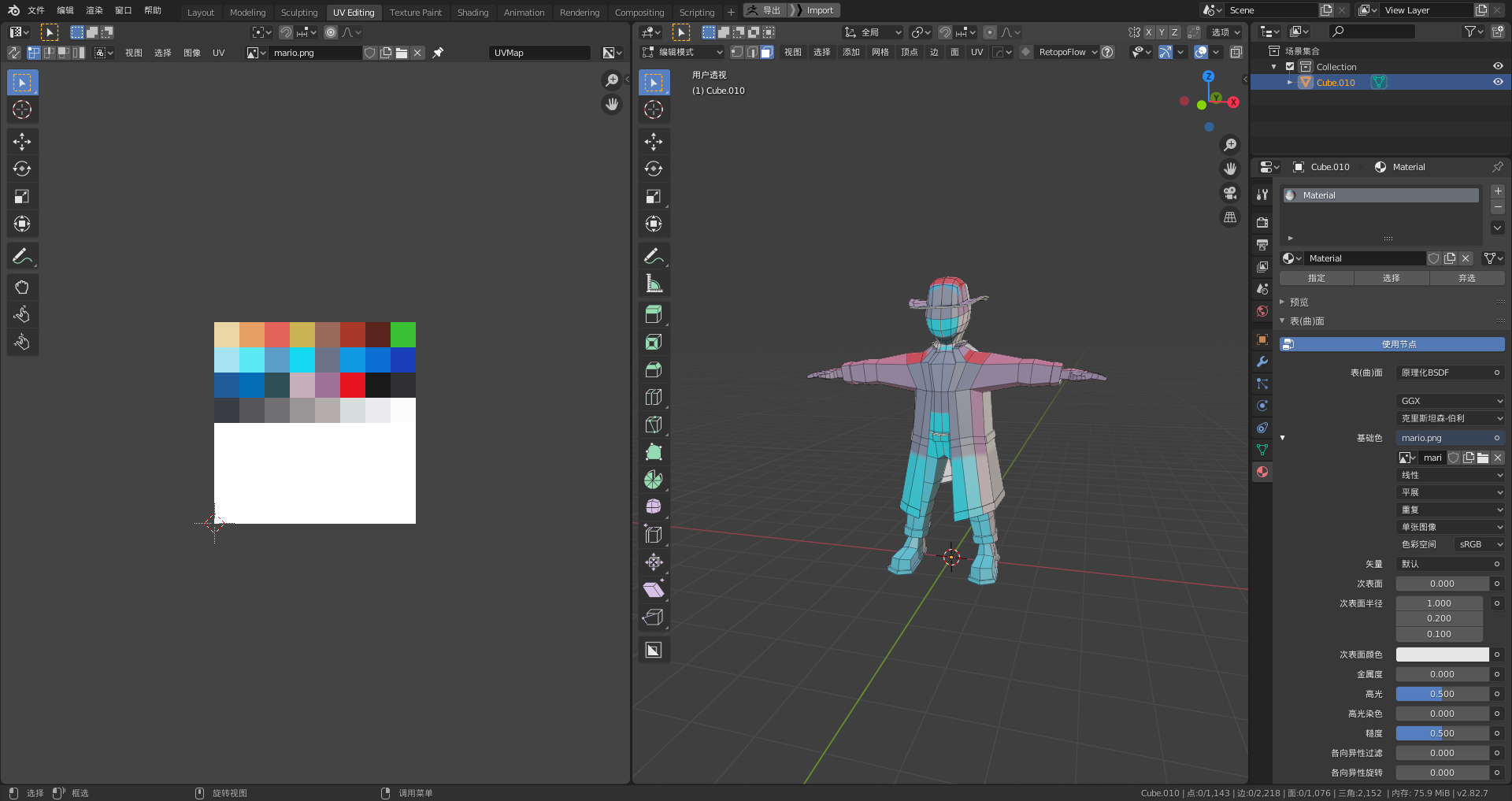This screenshot has height=801, width=1512.
Task: Open the 全局 transform orientation dropdown
Action: [x=873, y=32]
